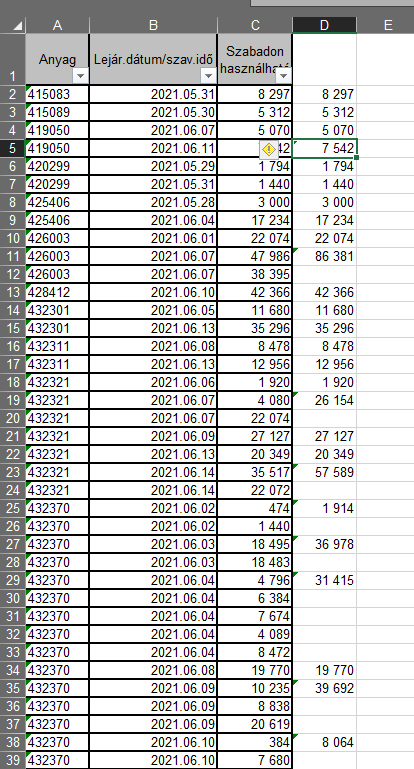Select row 25 header
Screen dimensions: 414x769
[x=13, y=508]
